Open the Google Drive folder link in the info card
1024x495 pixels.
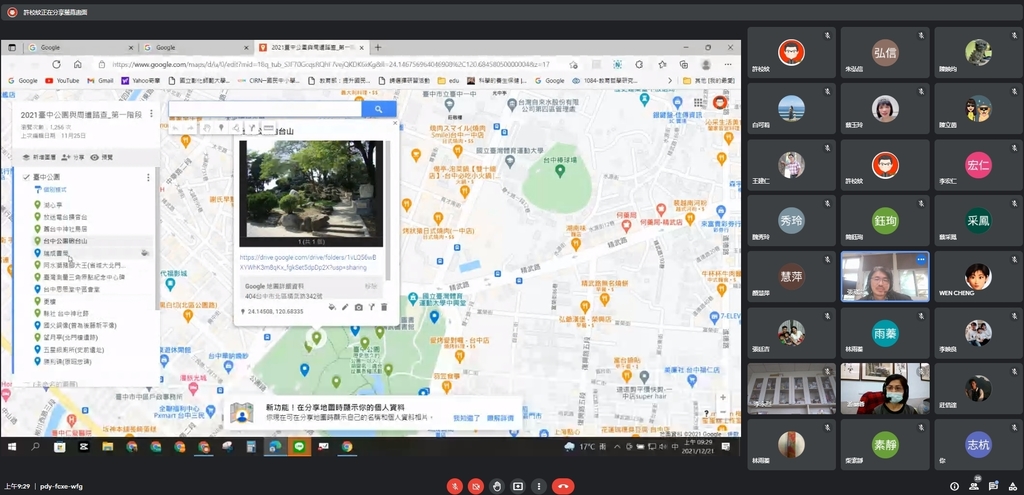[308, 263]
